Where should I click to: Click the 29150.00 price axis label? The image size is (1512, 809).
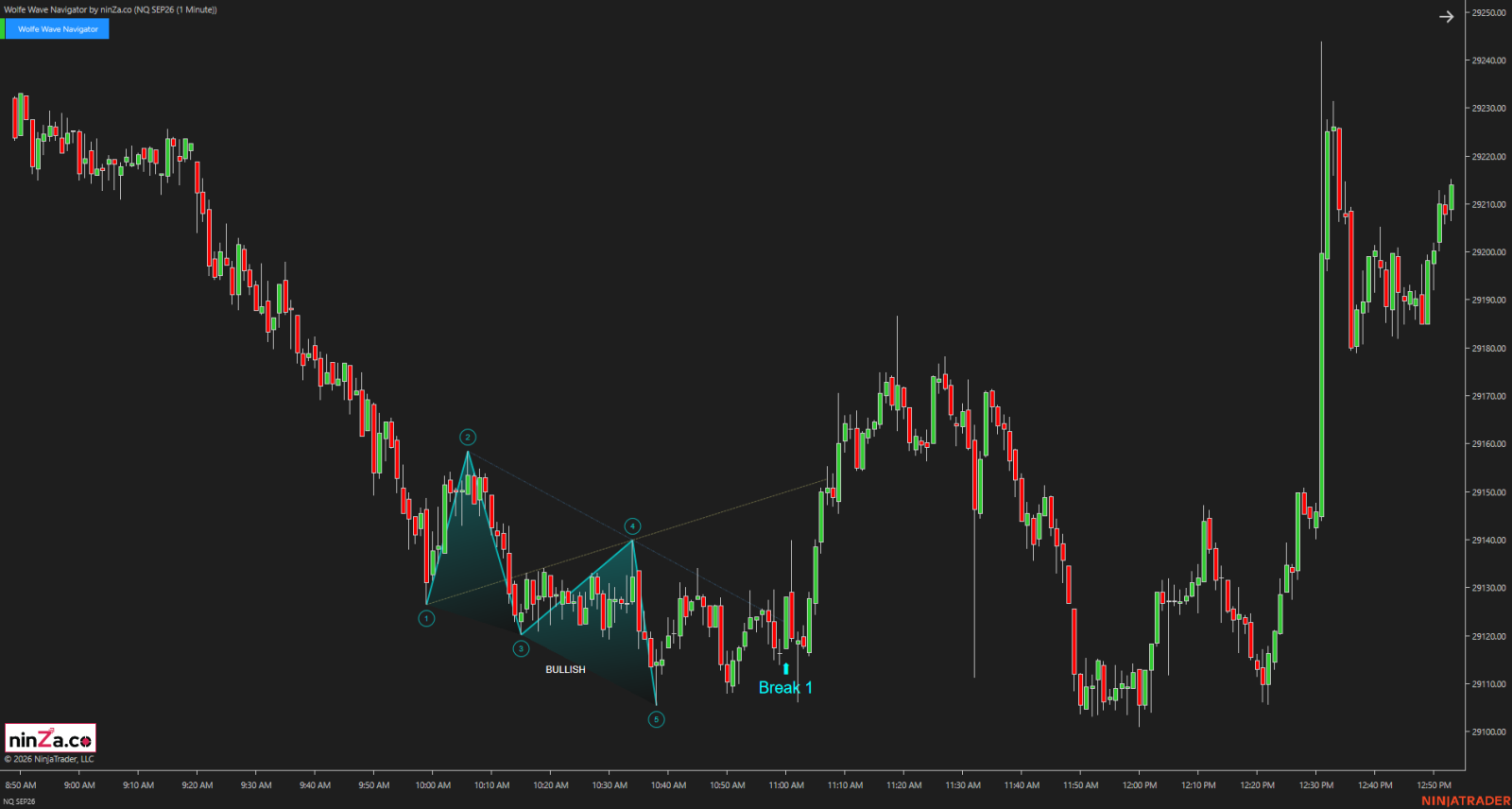[x=1488, y=492]
